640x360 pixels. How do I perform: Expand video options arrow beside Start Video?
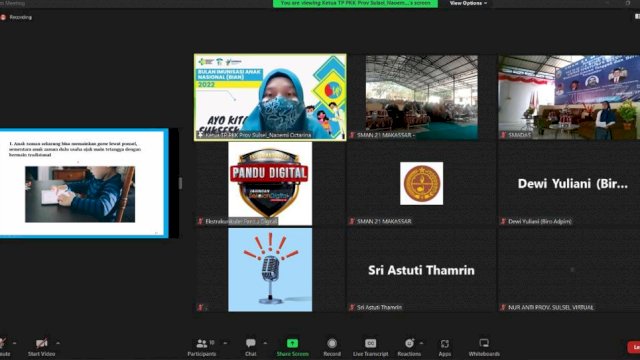click(58, 343)
